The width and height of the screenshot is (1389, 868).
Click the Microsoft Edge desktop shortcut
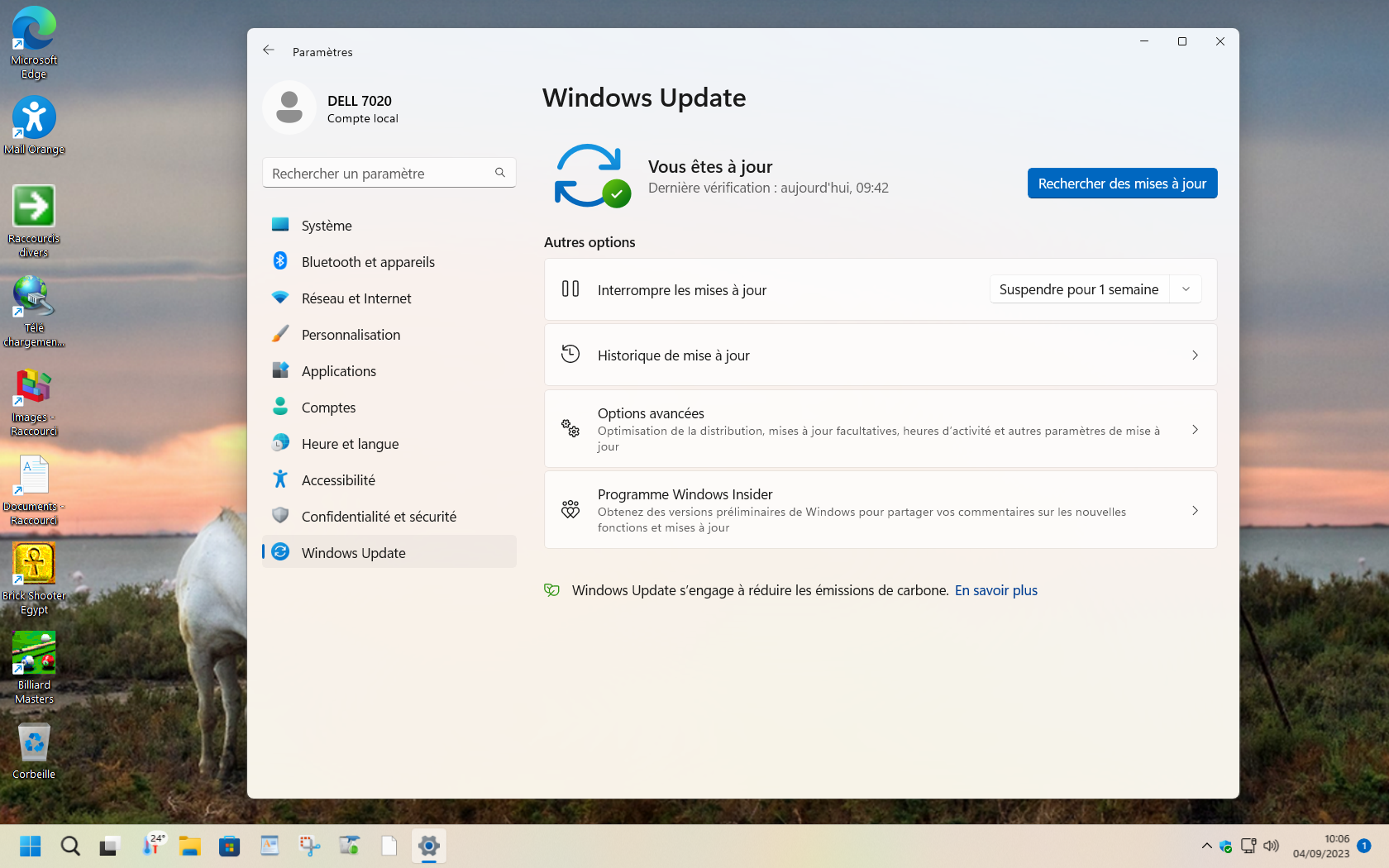(34, 43)
